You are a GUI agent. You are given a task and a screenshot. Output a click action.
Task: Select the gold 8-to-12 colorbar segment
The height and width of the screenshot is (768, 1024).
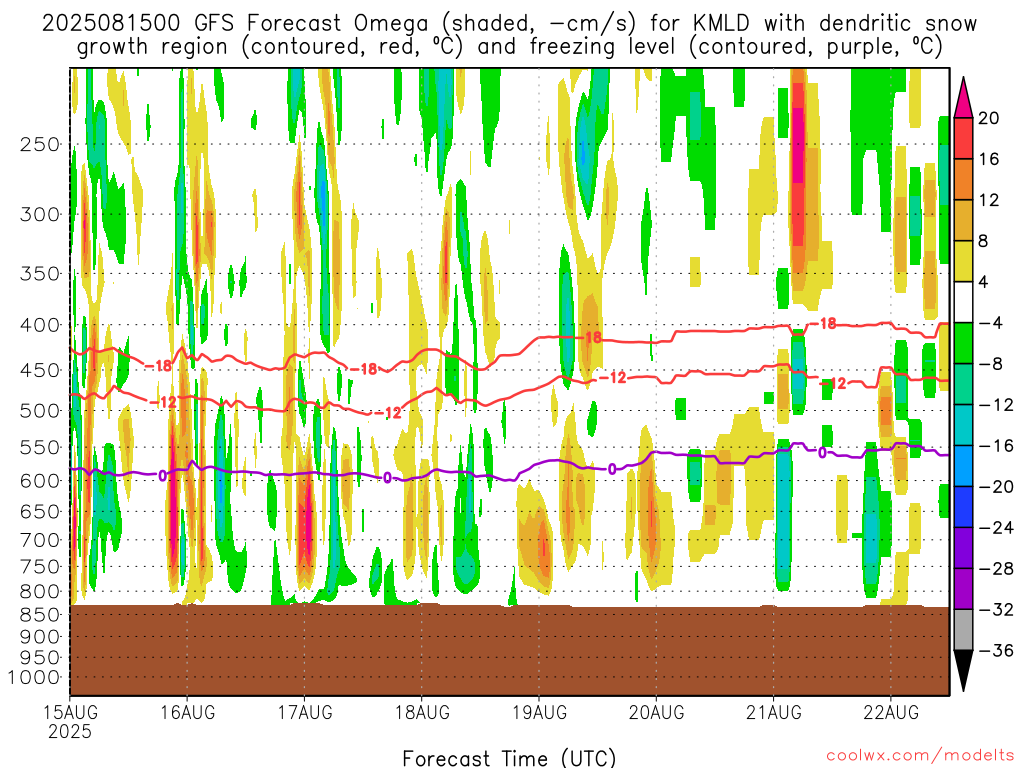tap(963, 220)
